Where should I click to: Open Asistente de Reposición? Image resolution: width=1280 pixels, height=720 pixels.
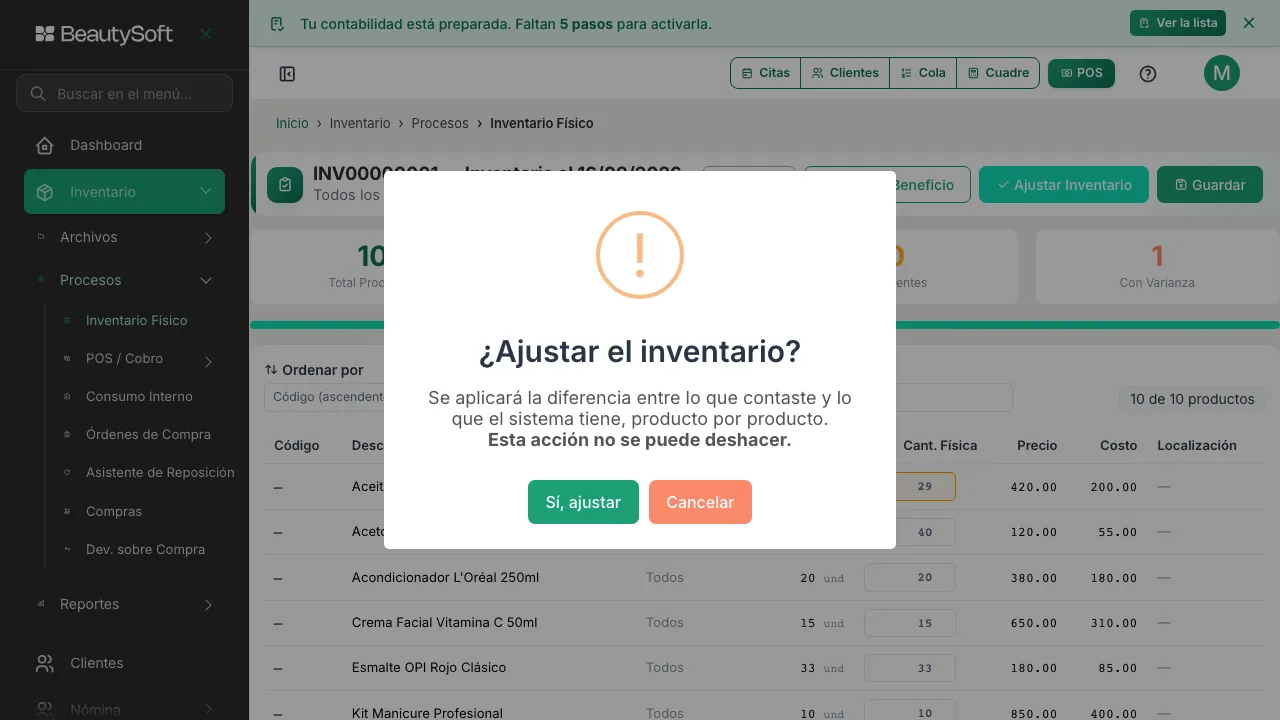tap(160, 472)
